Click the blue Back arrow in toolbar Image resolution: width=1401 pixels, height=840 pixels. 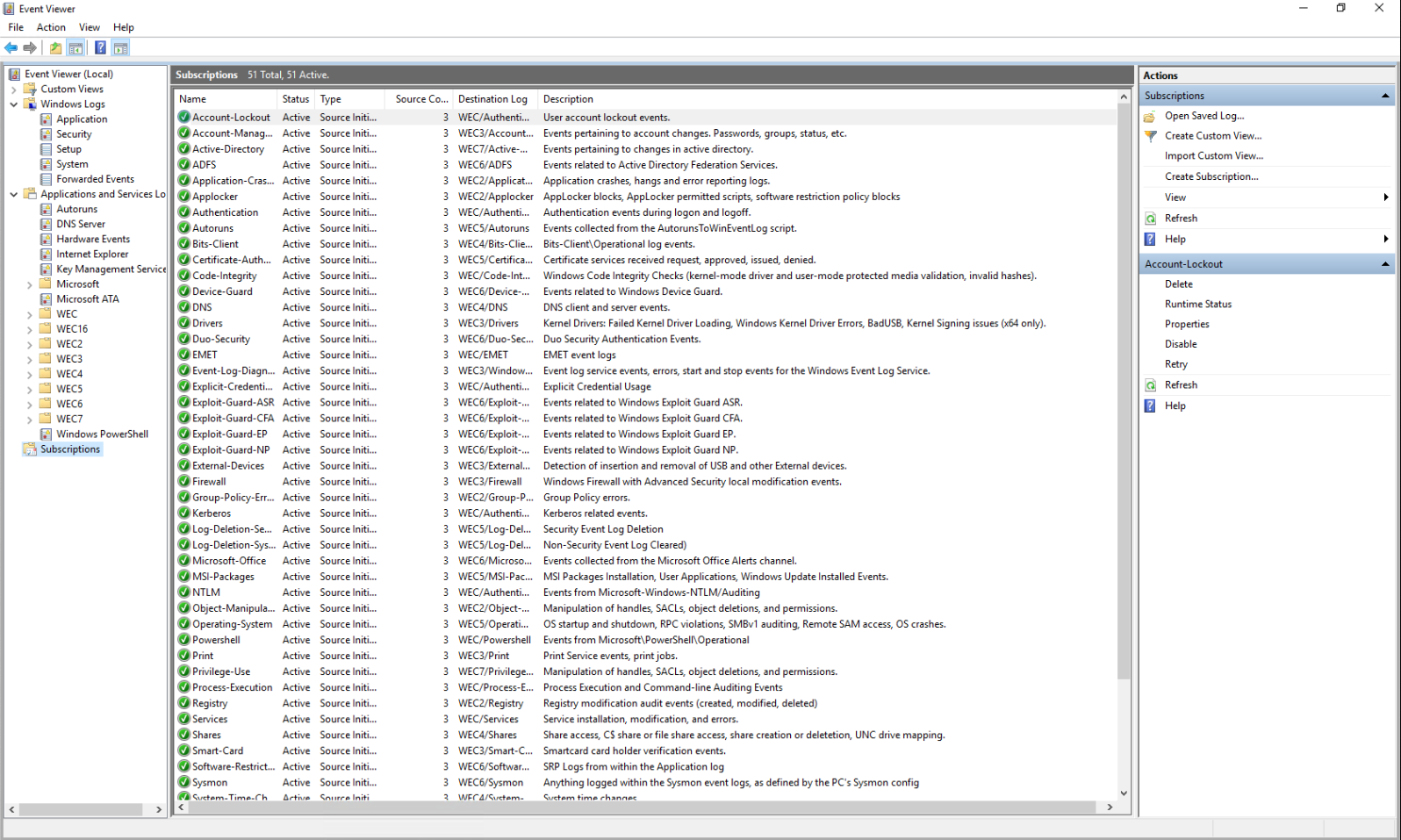point(11,48)
